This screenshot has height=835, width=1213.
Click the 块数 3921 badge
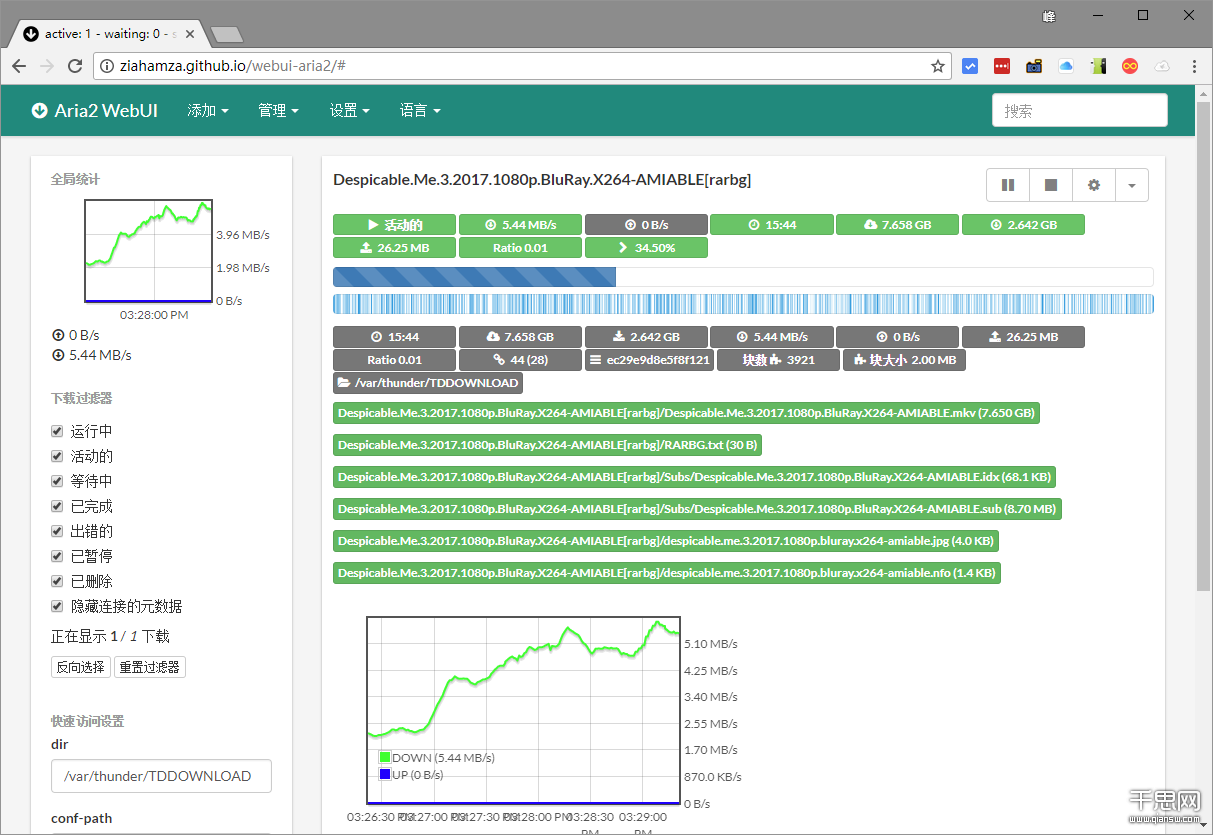point(778,360)
